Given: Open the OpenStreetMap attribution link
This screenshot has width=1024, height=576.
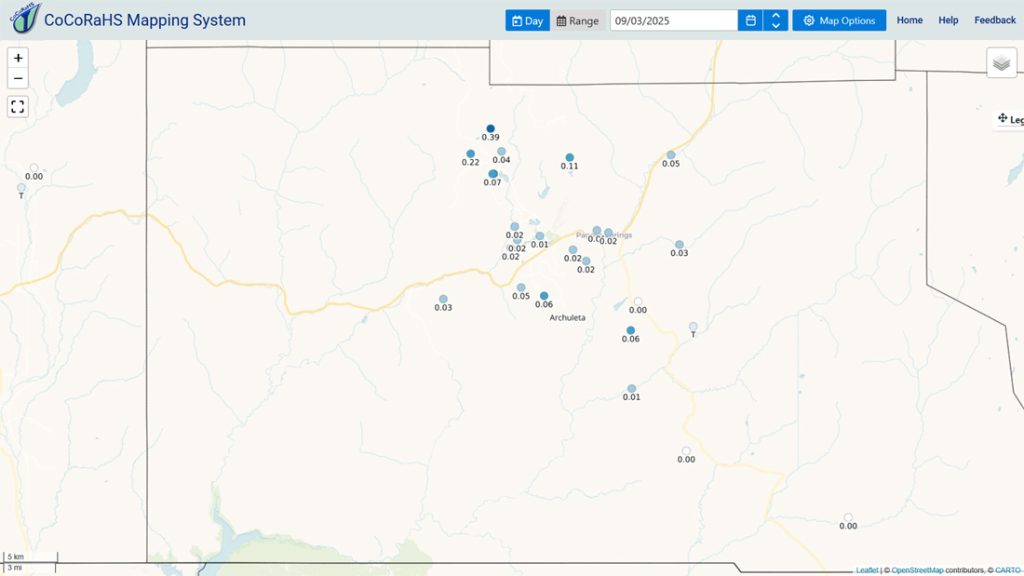Looking at the screenshot, I should click(918, 570).
